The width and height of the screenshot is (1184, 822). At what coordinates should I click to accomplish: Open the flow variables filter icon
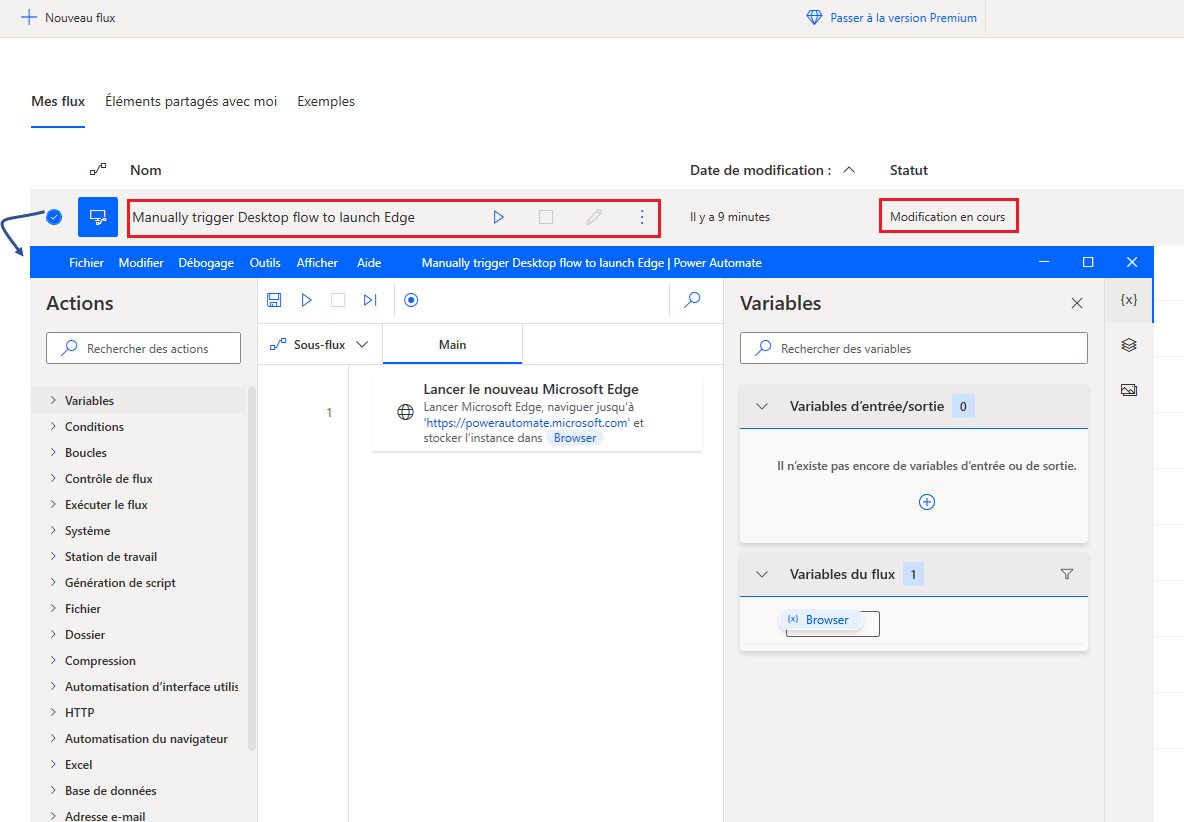coord(1067,574)
